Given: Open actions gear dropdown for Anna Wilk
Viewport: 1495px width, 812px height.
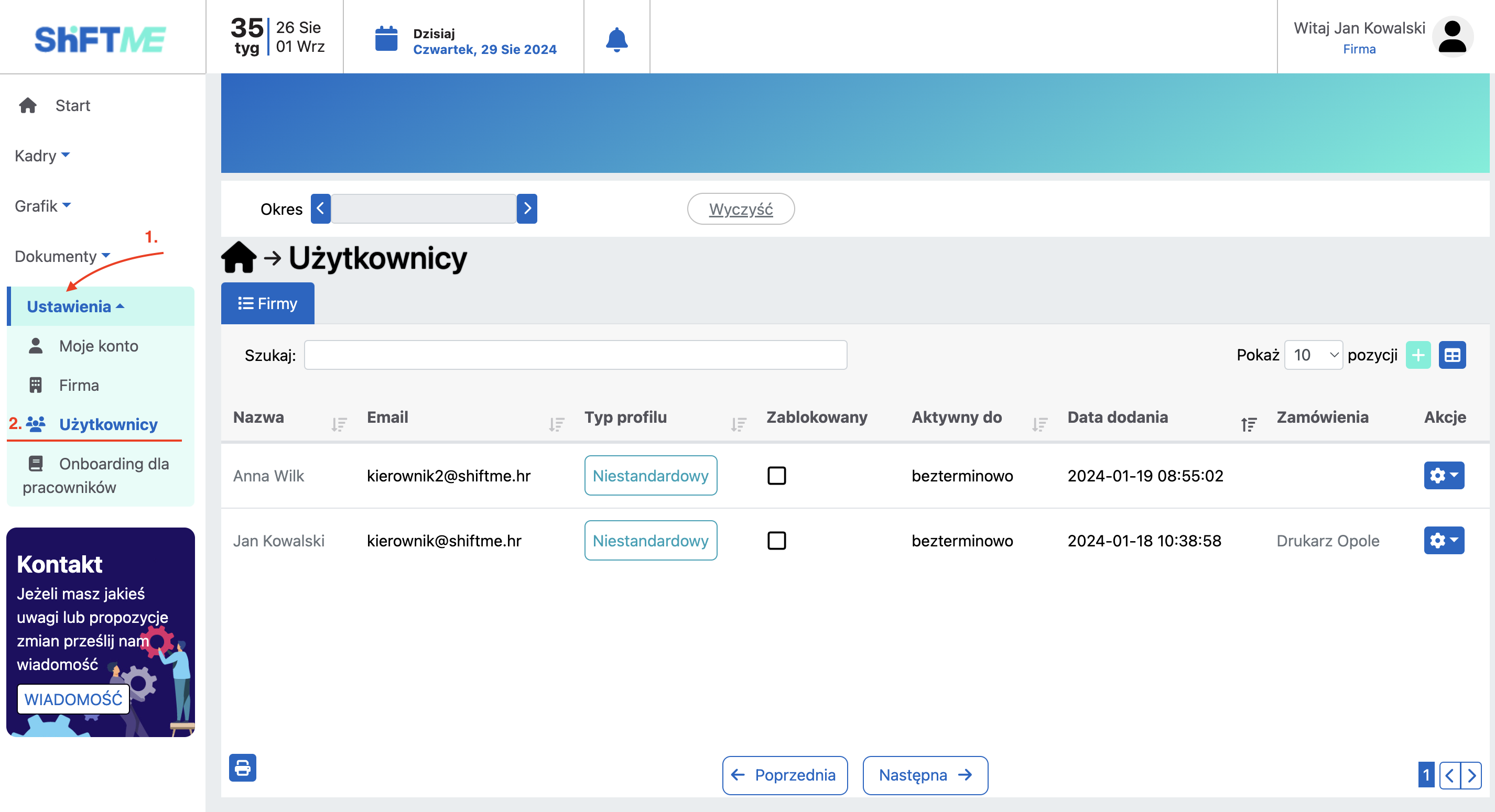Looking at the screenshot, I should pos(1444,476).
